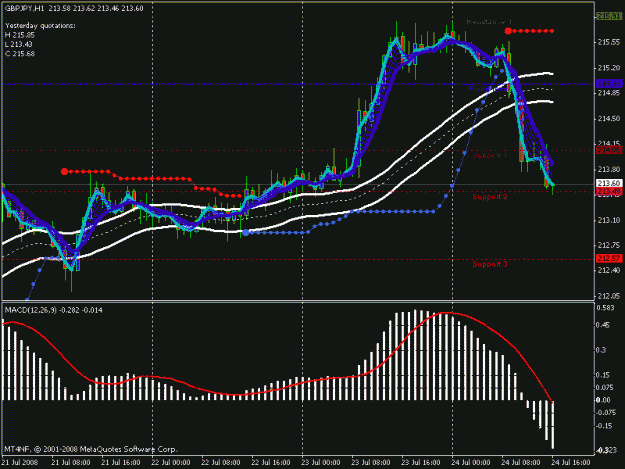625x469 pixels.
Task: Select the 'Support 1' level label
Action: 489,155
